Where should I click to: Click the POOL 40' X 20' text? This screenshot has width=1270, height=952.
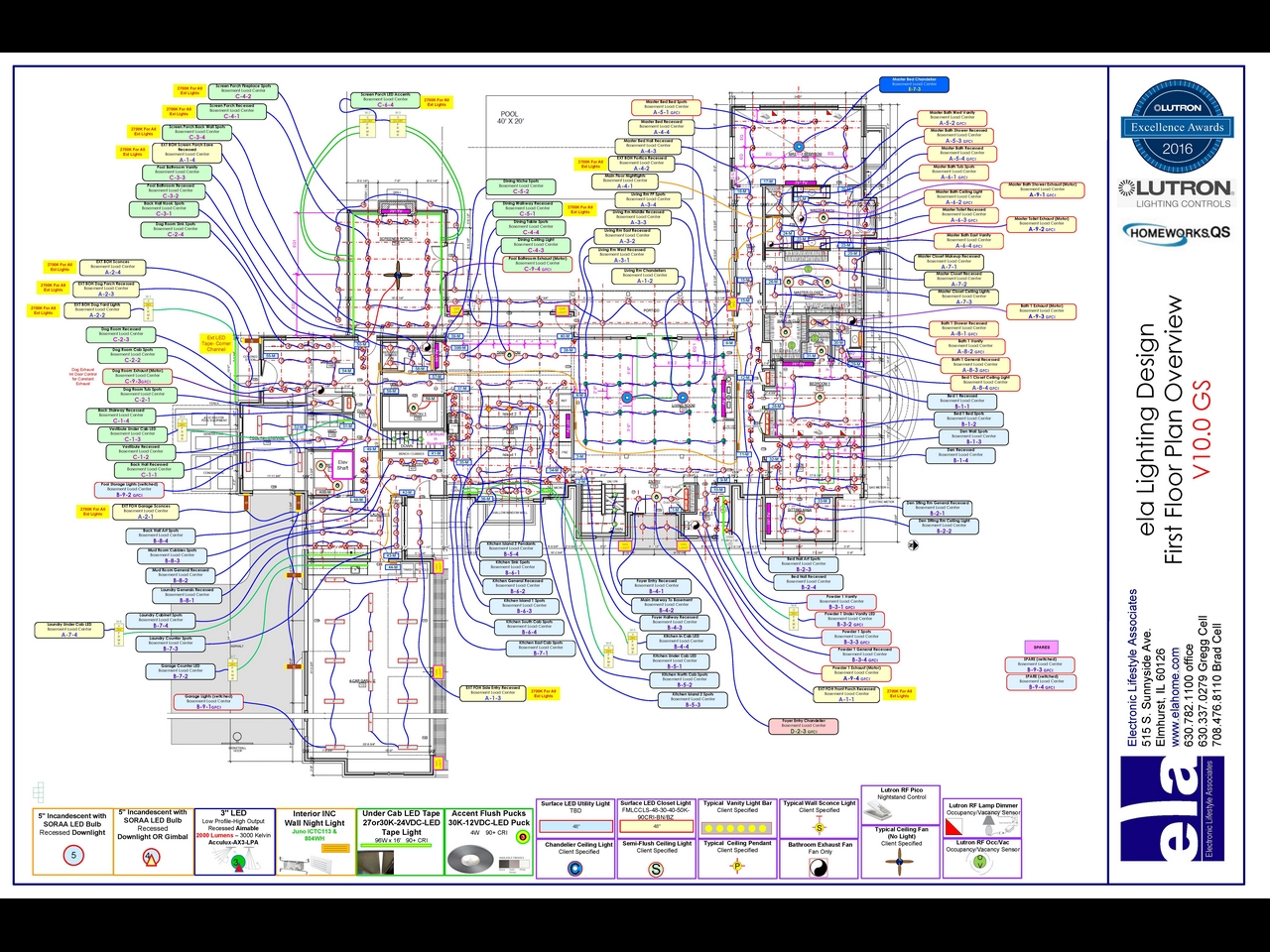[510, 117]
